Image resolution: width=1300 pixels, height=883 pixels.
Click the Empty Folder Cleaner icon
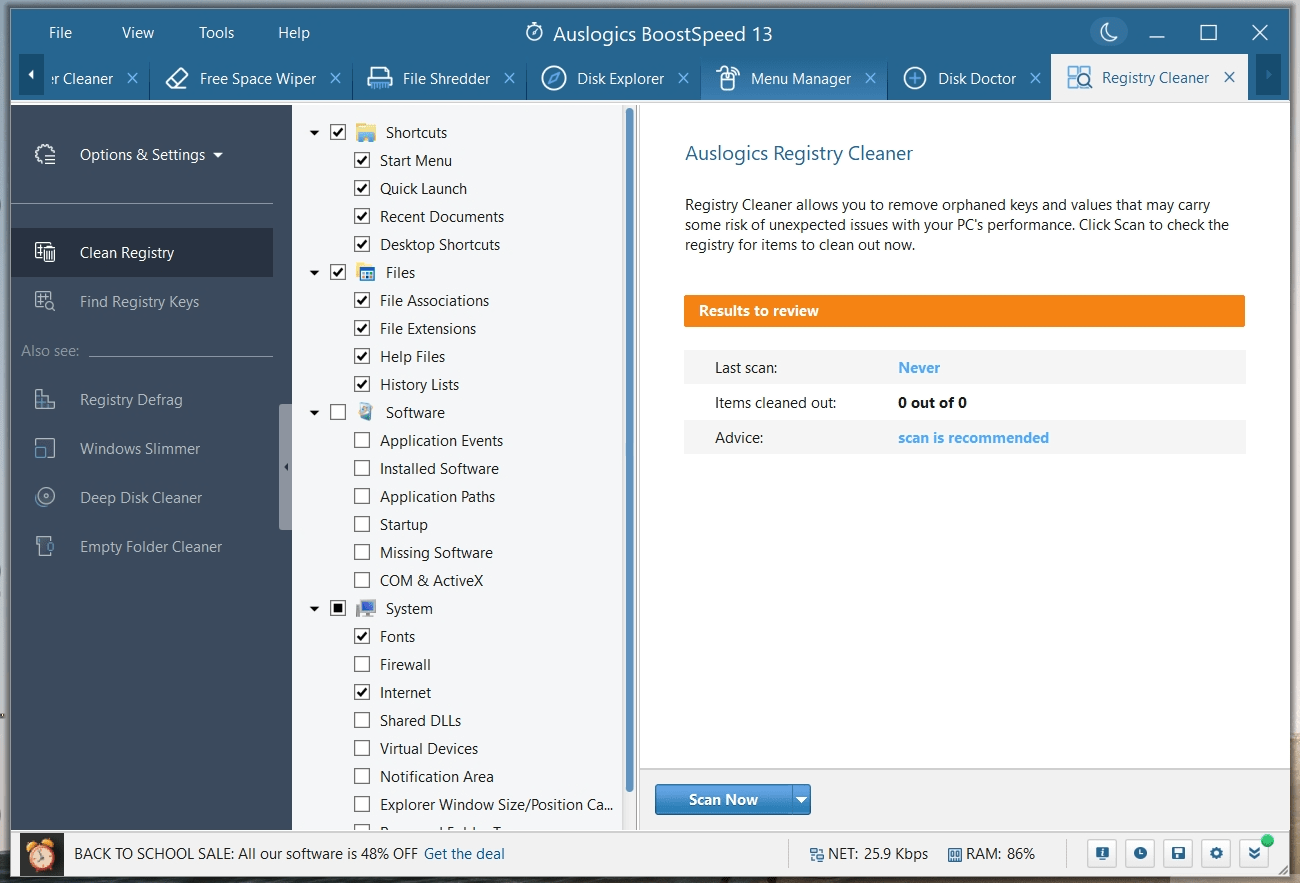[x=45, y=546]
